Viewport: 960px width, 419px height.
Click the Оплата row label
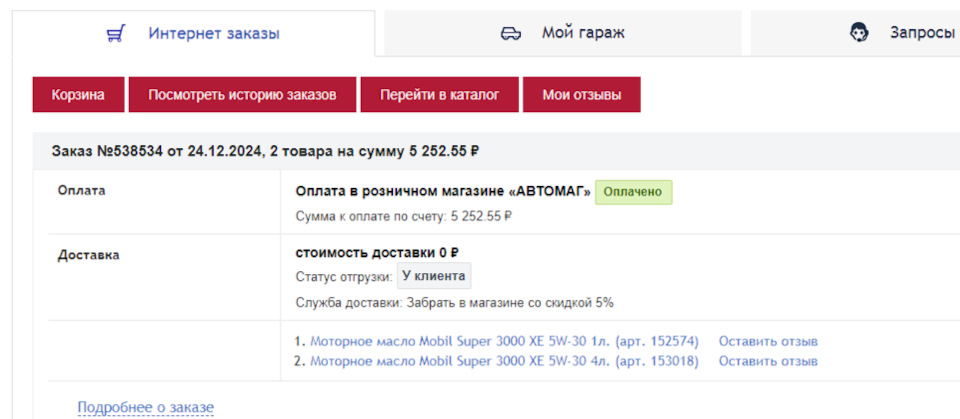click(81, 190)
